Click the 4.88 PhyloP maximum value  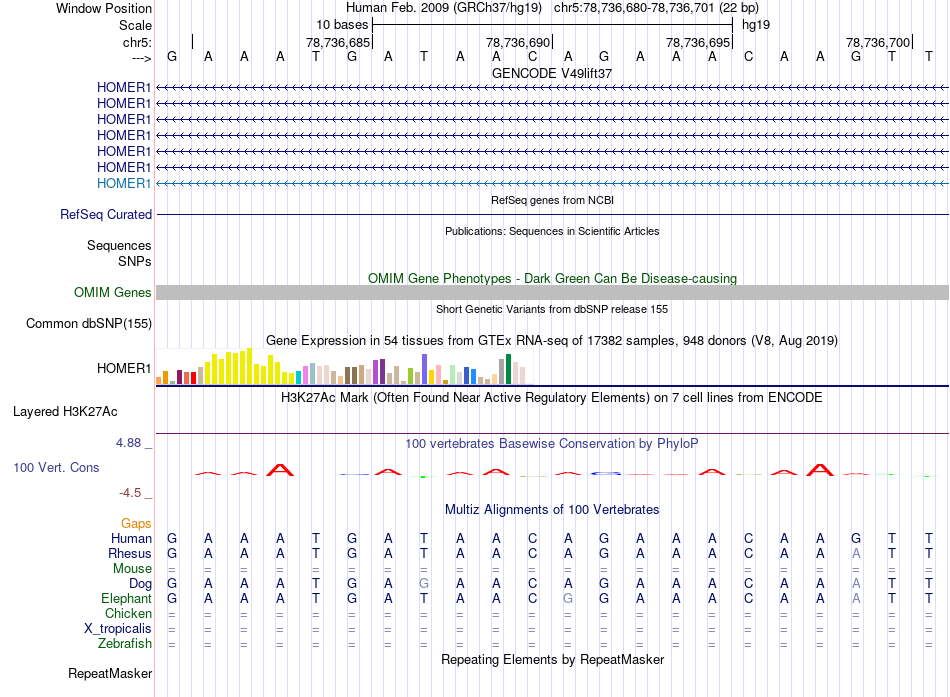tap(128, 443)
